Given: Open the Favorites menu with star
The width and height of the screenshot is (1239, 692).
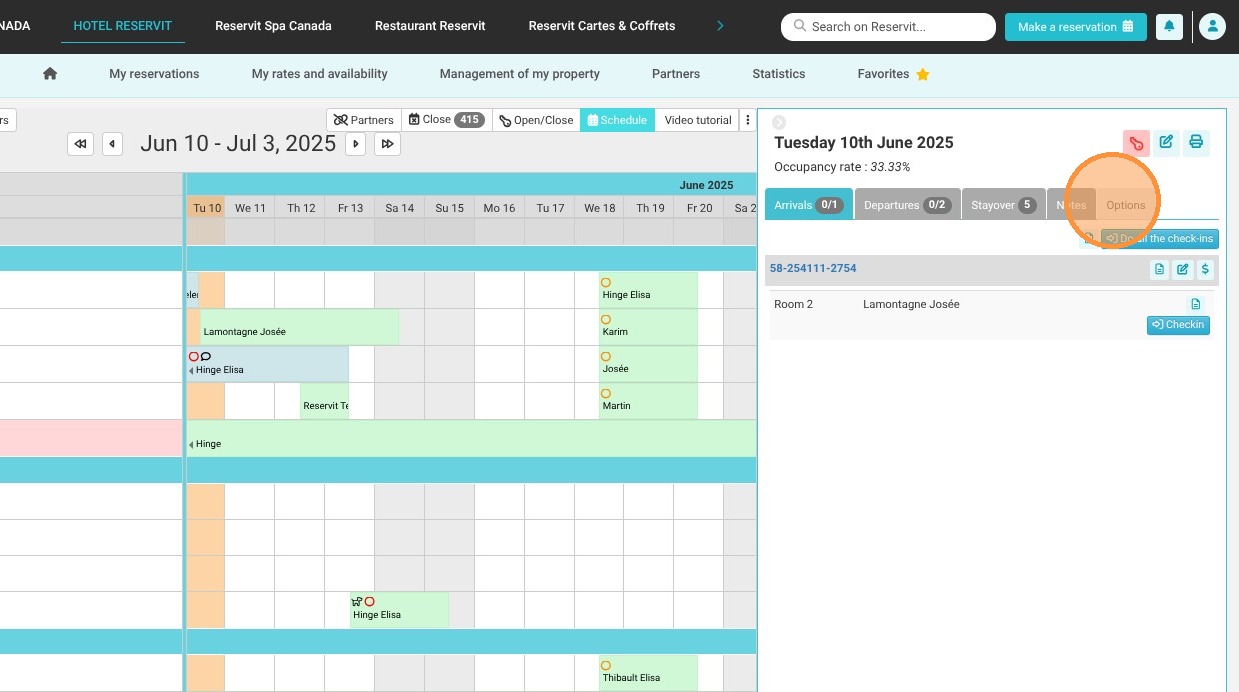Looking at the screenshot, I should 894,74.
